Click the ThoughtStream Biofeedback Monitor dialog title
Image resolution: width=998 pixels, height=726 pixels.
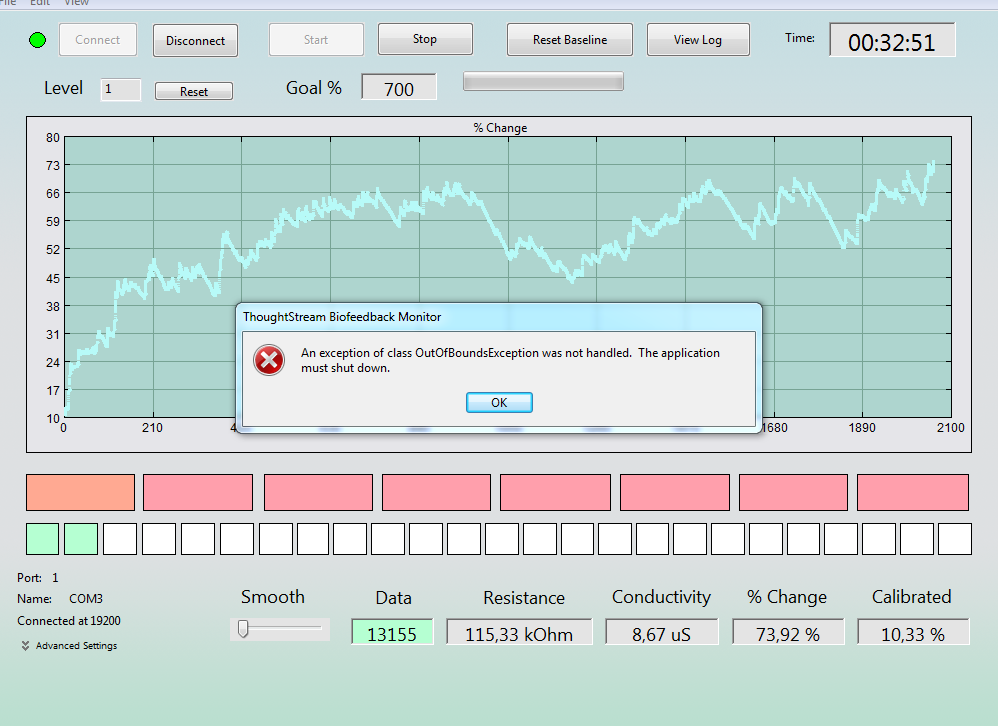tap(342, 317)
